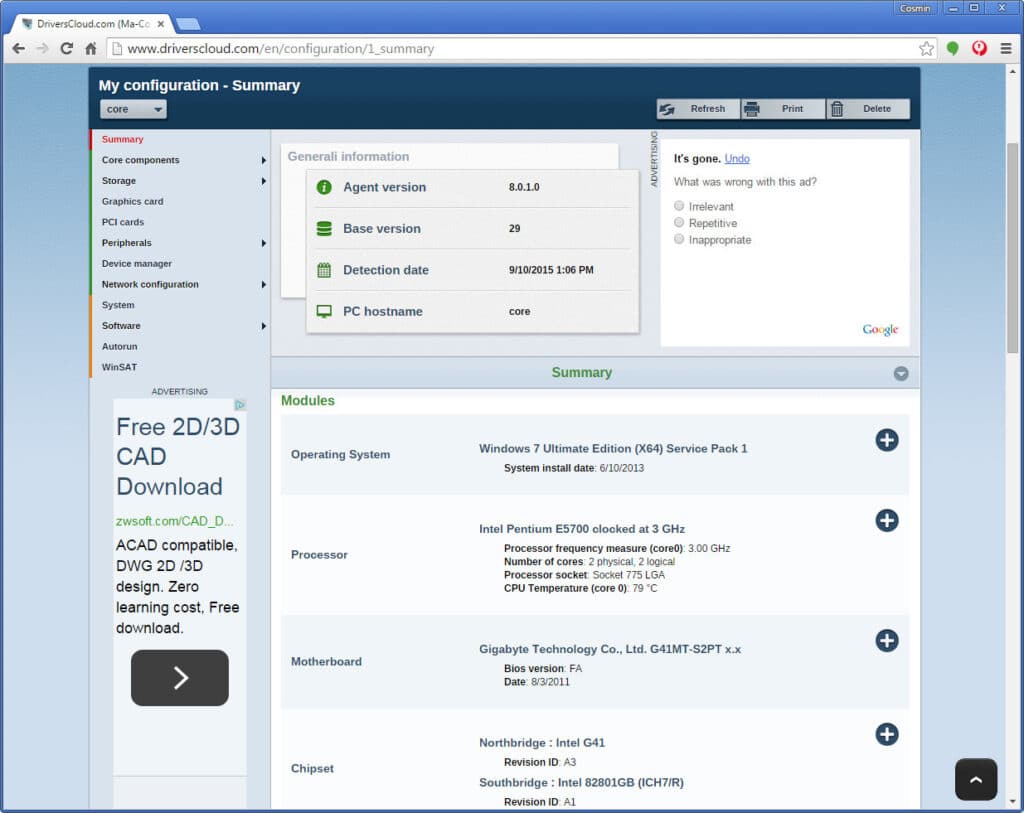Expand the Peripherals submenu arrow
Viewport: 1024px width, 813px height.
[263, 243]
